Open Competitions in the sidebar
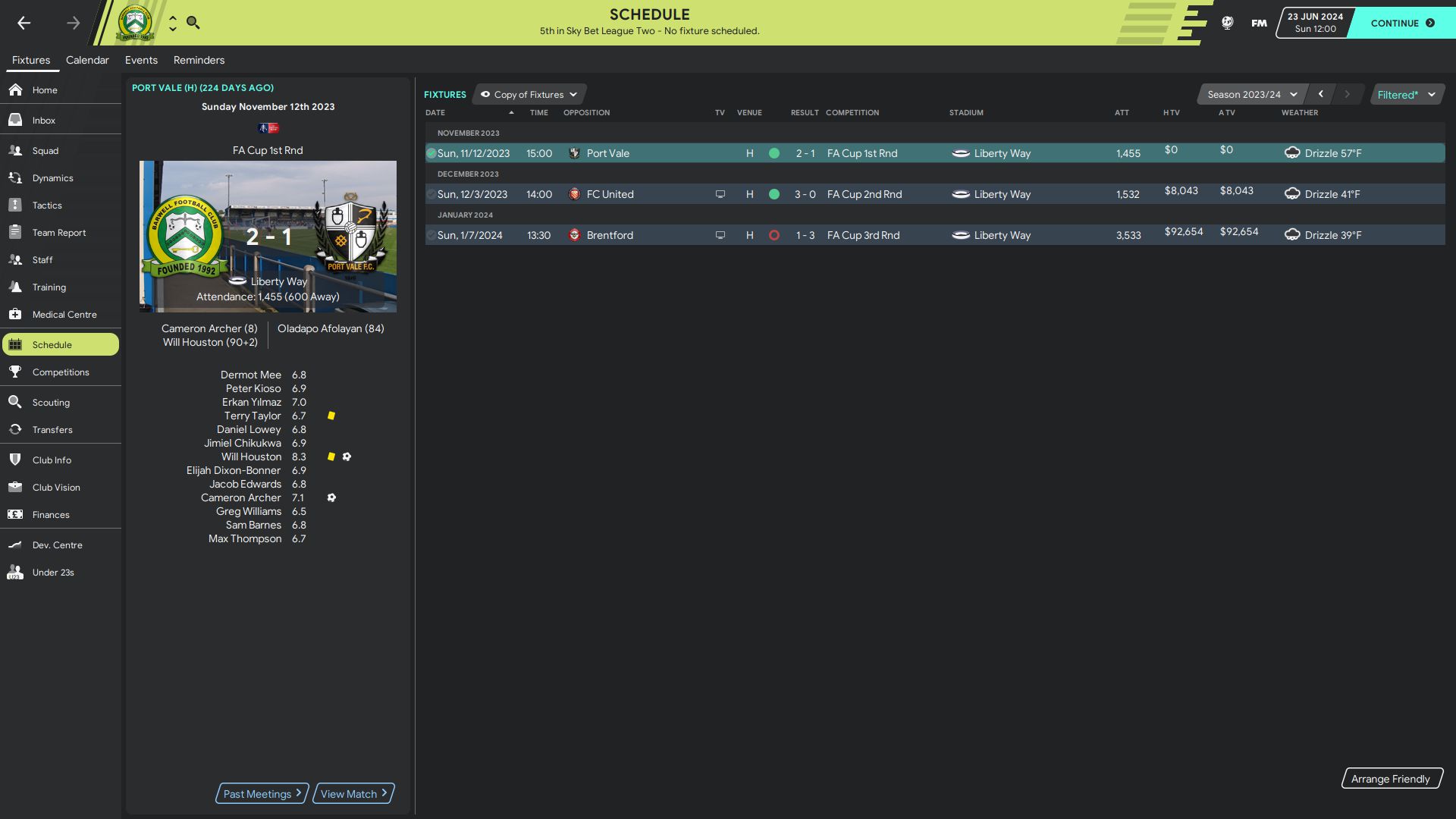 61,372
